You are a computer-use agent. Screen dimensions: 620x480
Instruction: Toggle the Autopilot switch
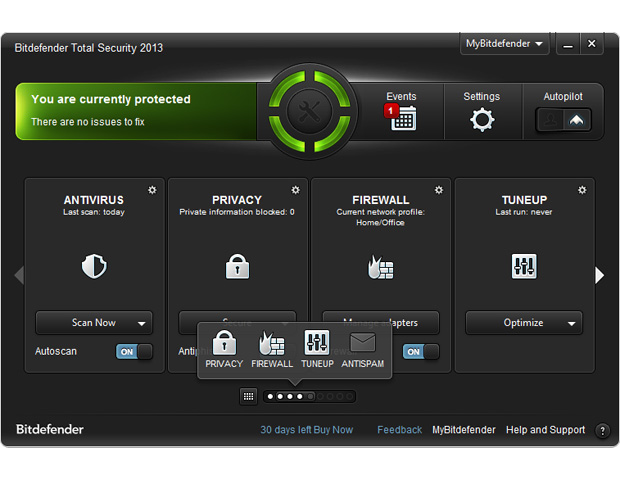pyautogui.click(x=564, y=120)
